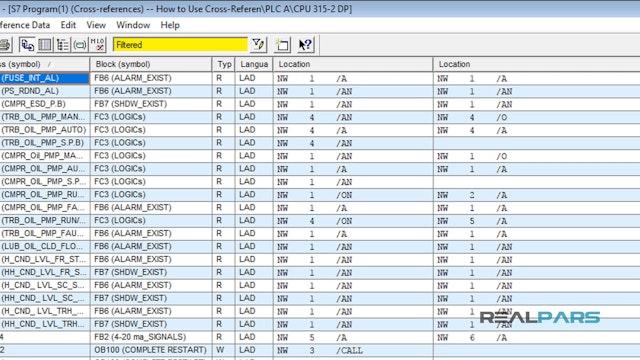Click the Typ column header
This screenshot has width=640, height=360.
click(x=224, y=64)
